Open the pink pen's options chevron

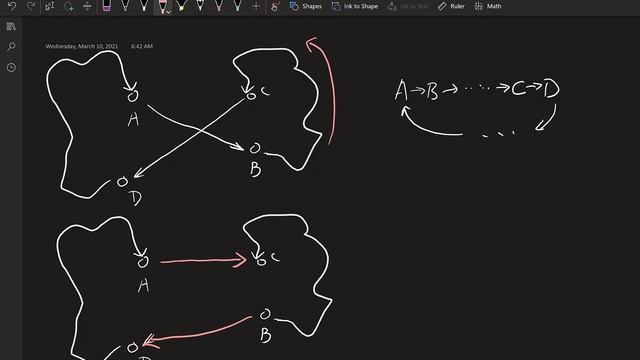click(169, 12)
